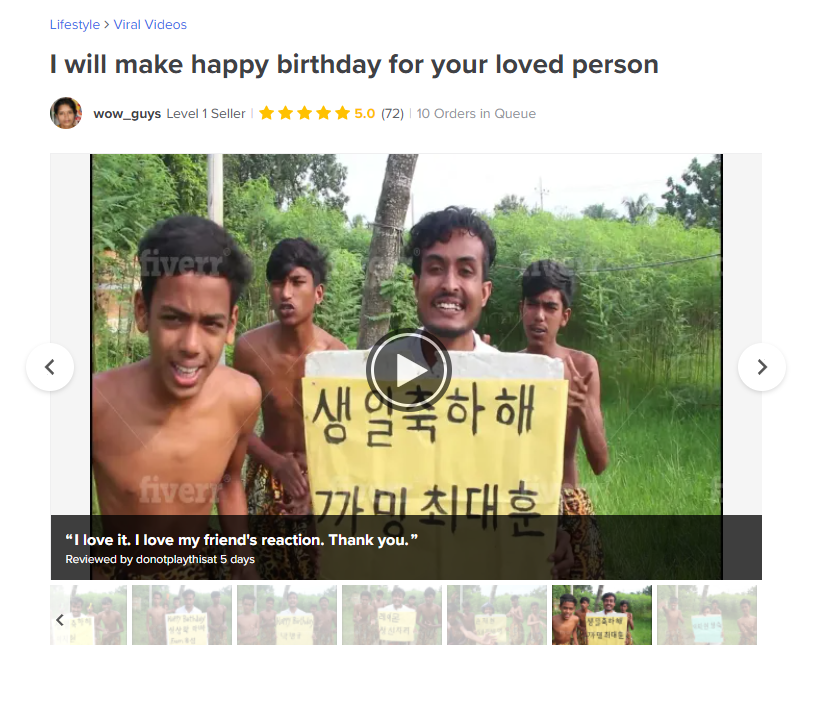Select the last thumbnail with blue sign
Viewport: 814px width, 707px height.
pos(707,615)
